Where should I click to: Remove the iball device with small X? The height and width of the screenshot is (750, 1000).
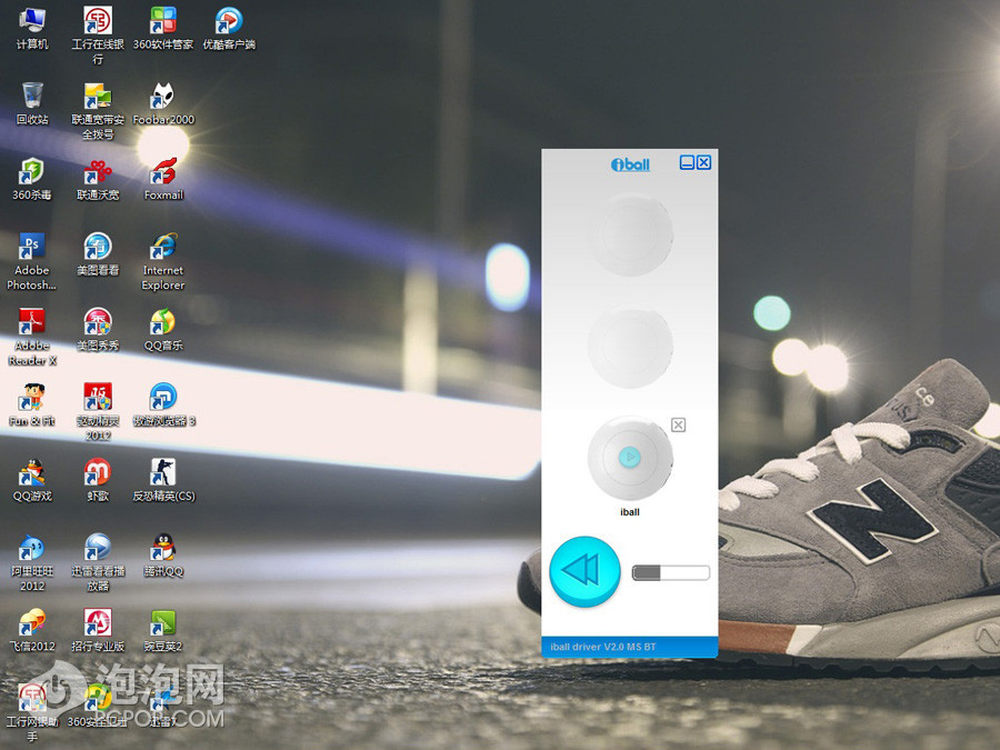pos(679,425)
